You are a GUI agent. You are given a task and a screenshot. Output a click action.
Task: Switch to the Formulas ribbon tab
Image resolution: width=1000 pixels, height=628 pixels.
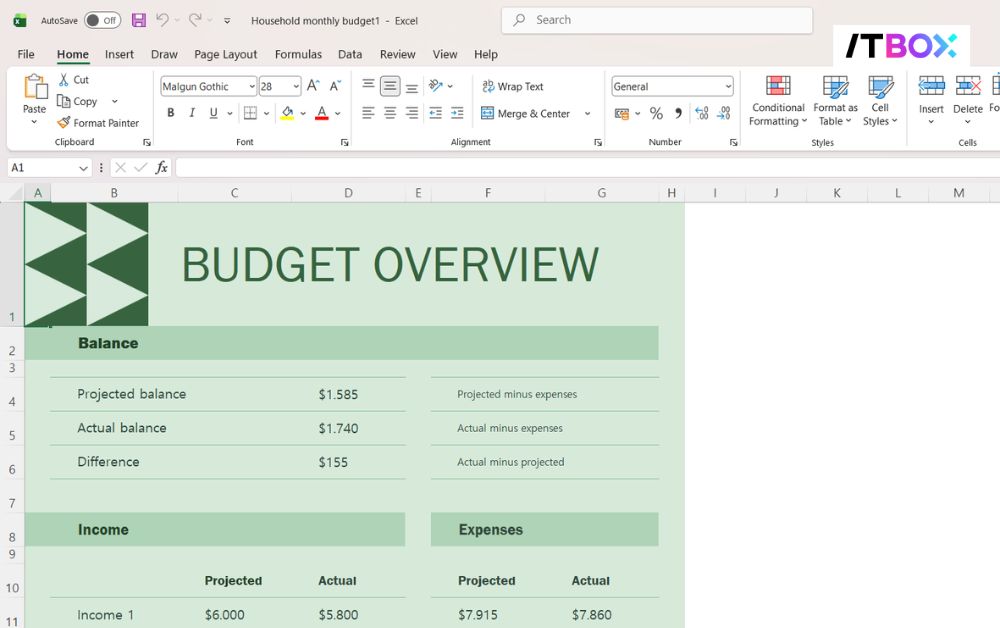tap(298, 55)
